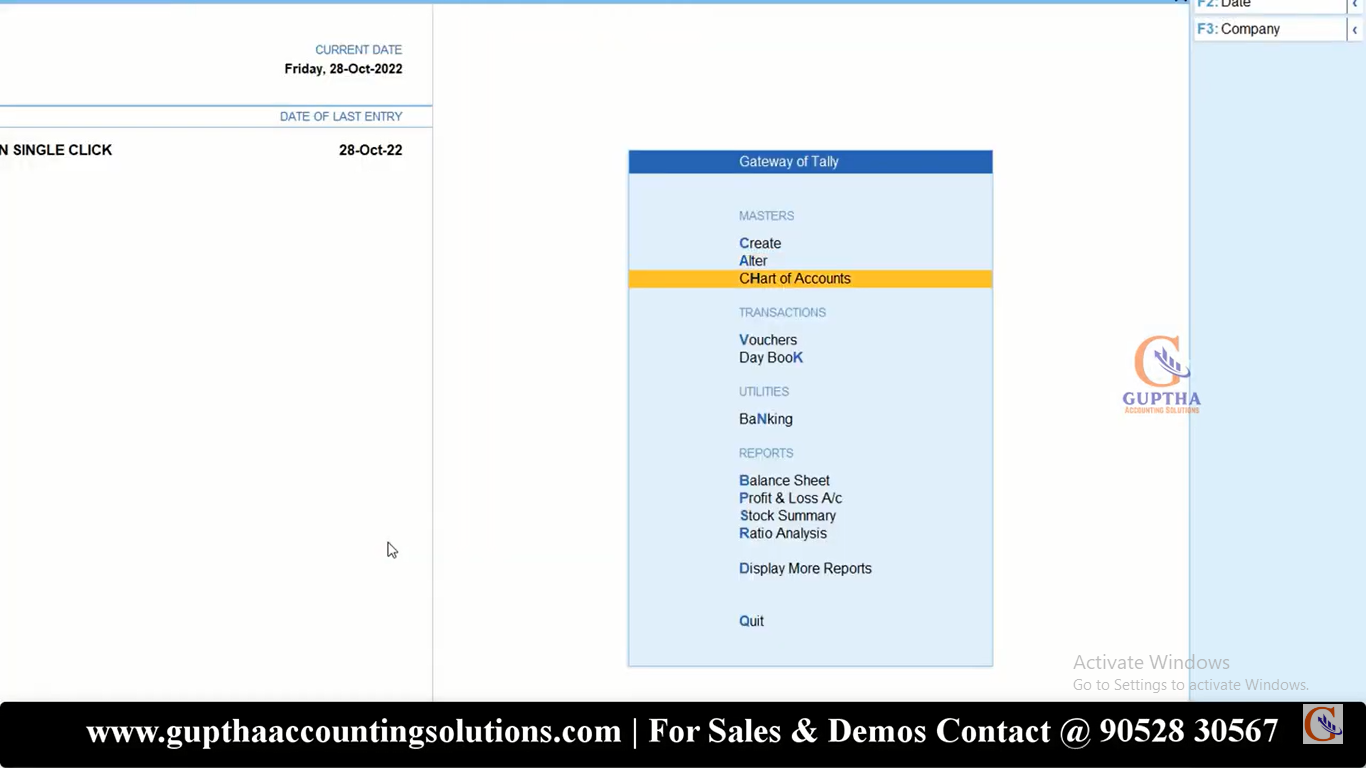Click the F3: Company button
The image size is (1366, 768).
click(x=1270, y=29)
